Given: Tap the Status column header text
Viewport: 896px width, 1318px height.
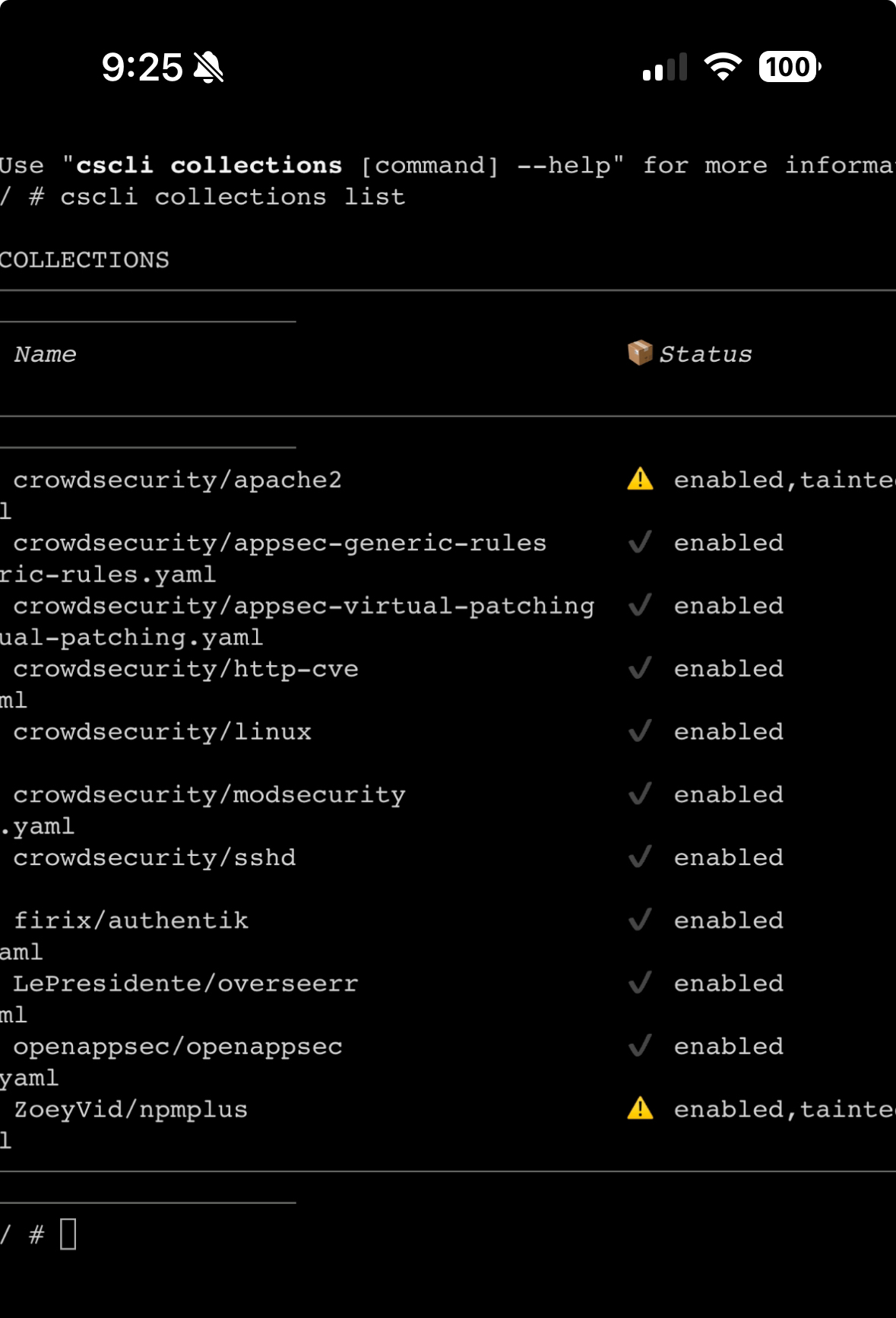Looking at the screenshot, I should coord(705,354).
